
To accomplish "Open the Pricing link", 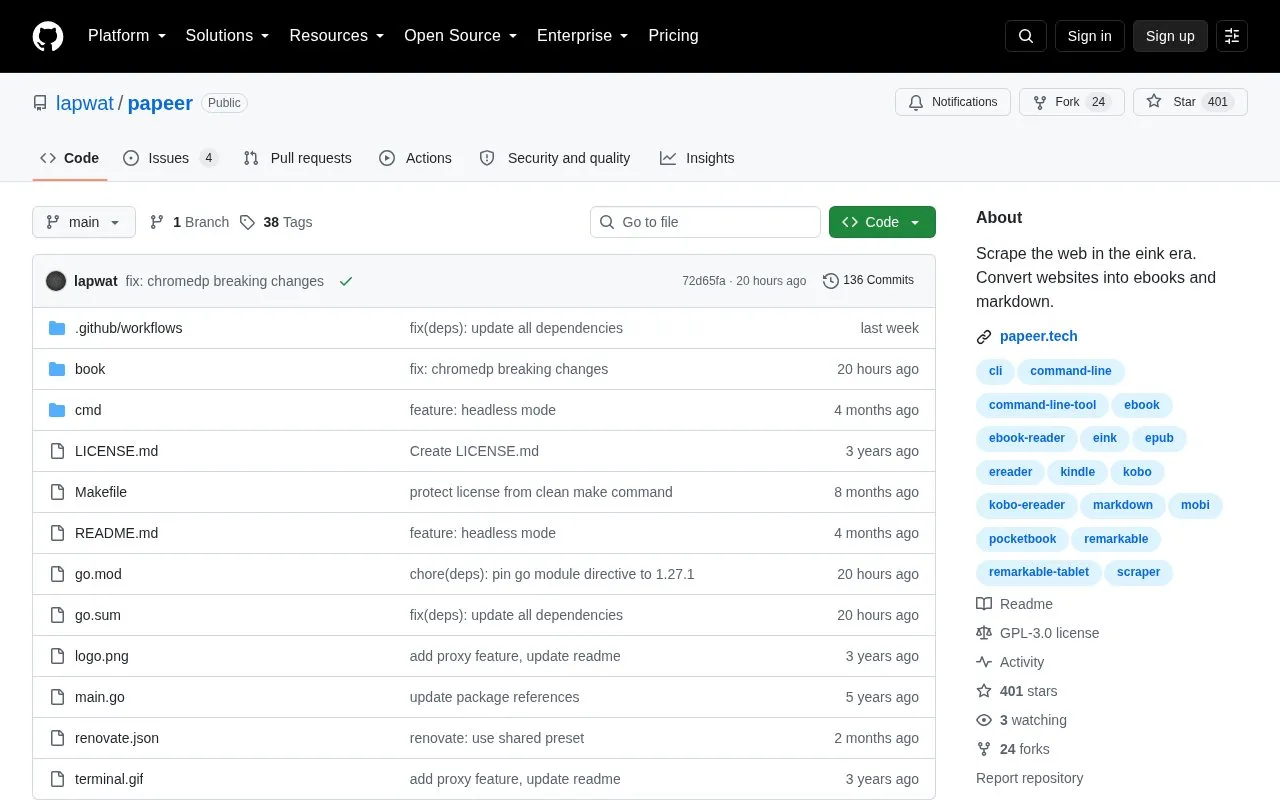I will 673,36.
